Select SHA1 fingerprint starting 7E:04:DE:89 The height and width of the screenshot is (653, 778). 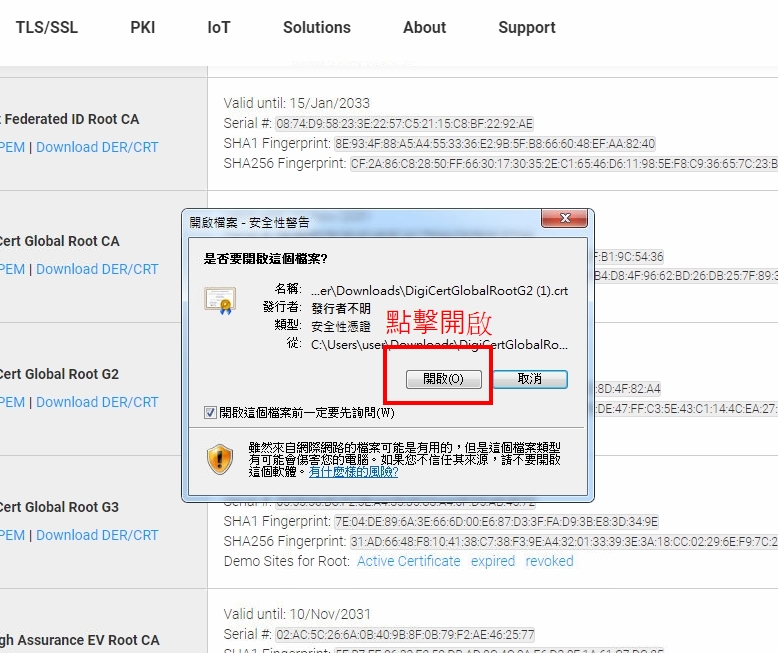click(496, 522)
